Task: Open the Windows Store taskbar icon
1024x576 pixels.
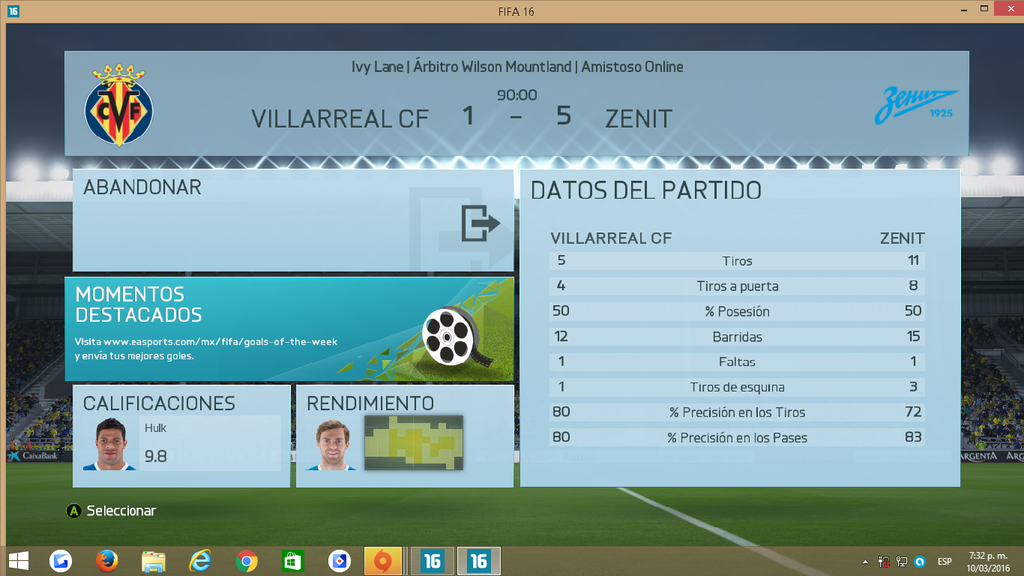Action: [293, 561]
